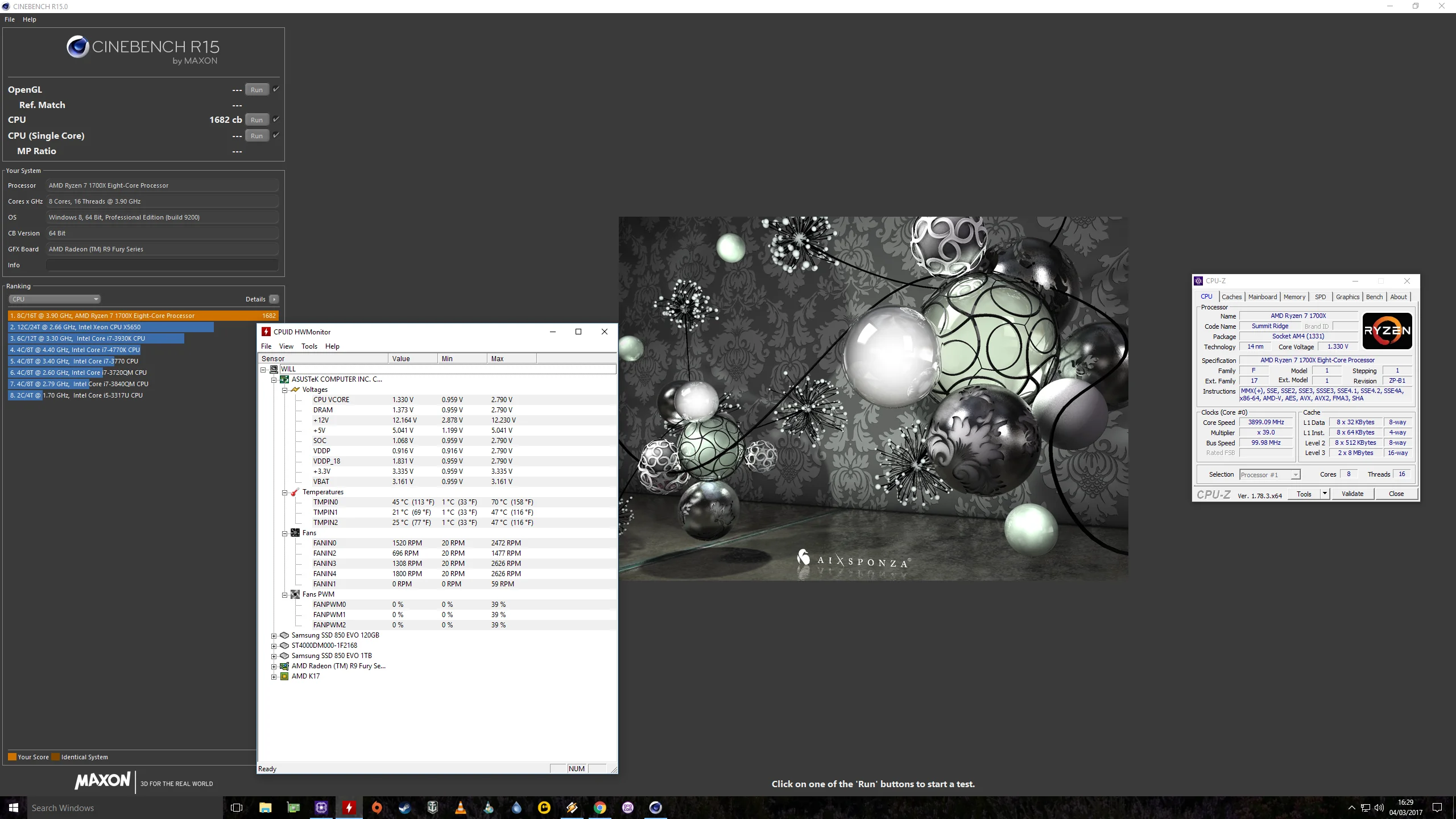Click the Cinebench Info input field
1456x819 pixels.
click(x=162, y=265)
